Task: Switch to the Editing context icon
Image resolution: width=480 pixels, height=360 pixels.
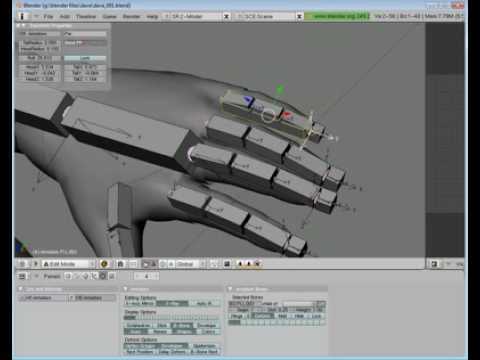Action: (103, 276)
